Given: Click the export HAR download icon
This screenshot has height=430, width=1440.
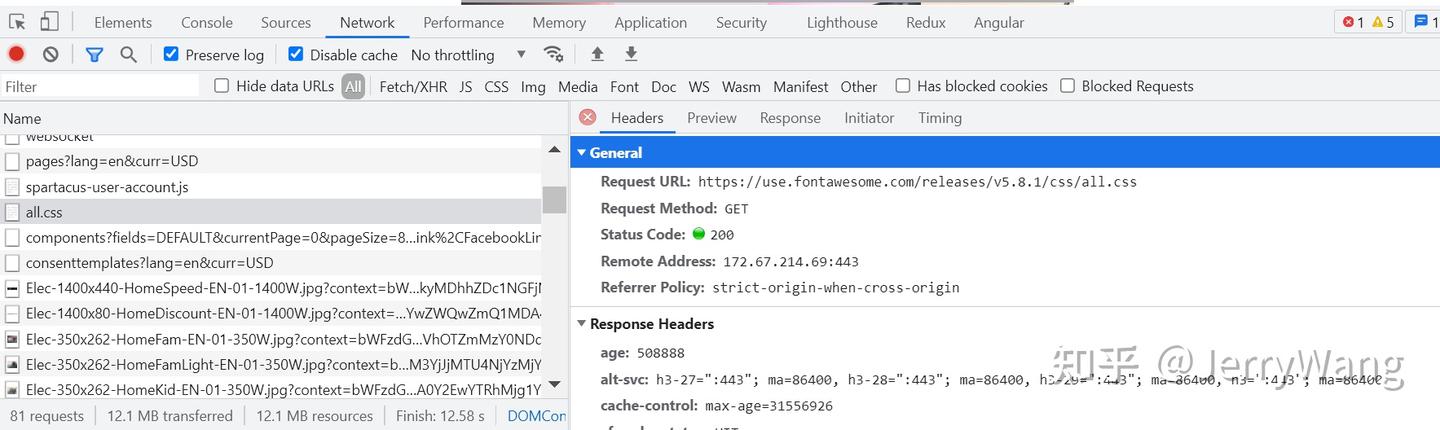Looking at the screenshot, I should click(631, 54).
